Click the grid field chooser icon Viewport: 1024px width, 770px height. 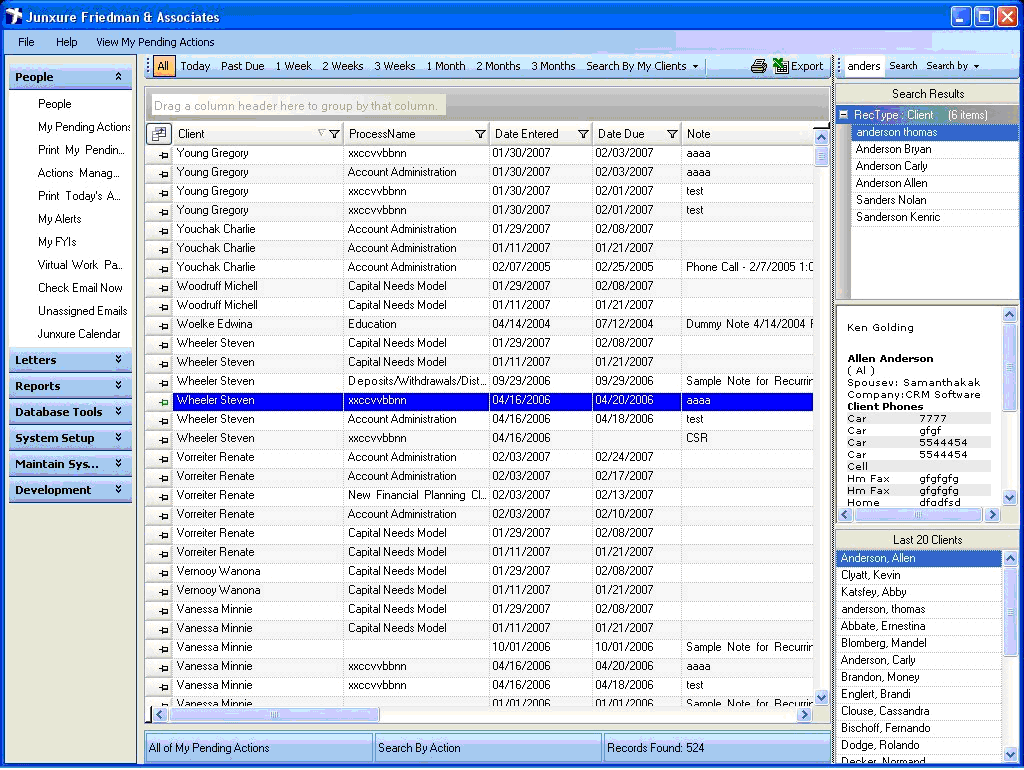[x=159, y=134]
